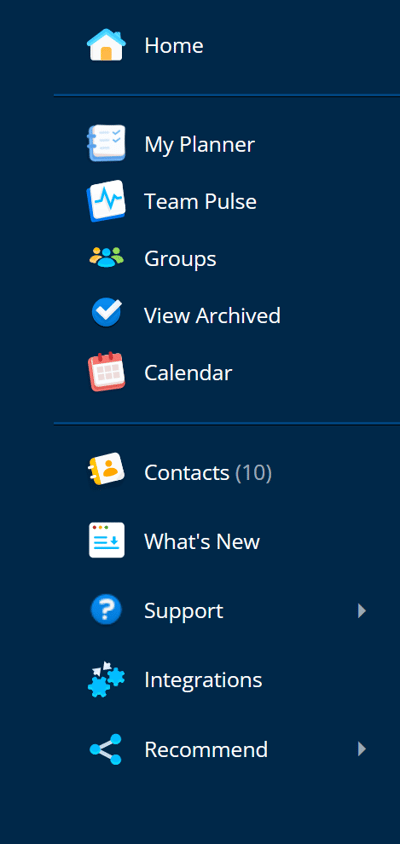This screenshot has height=844, width=400.
Task: Open My Planner notebook icon
Action: (x=106, y=144)
